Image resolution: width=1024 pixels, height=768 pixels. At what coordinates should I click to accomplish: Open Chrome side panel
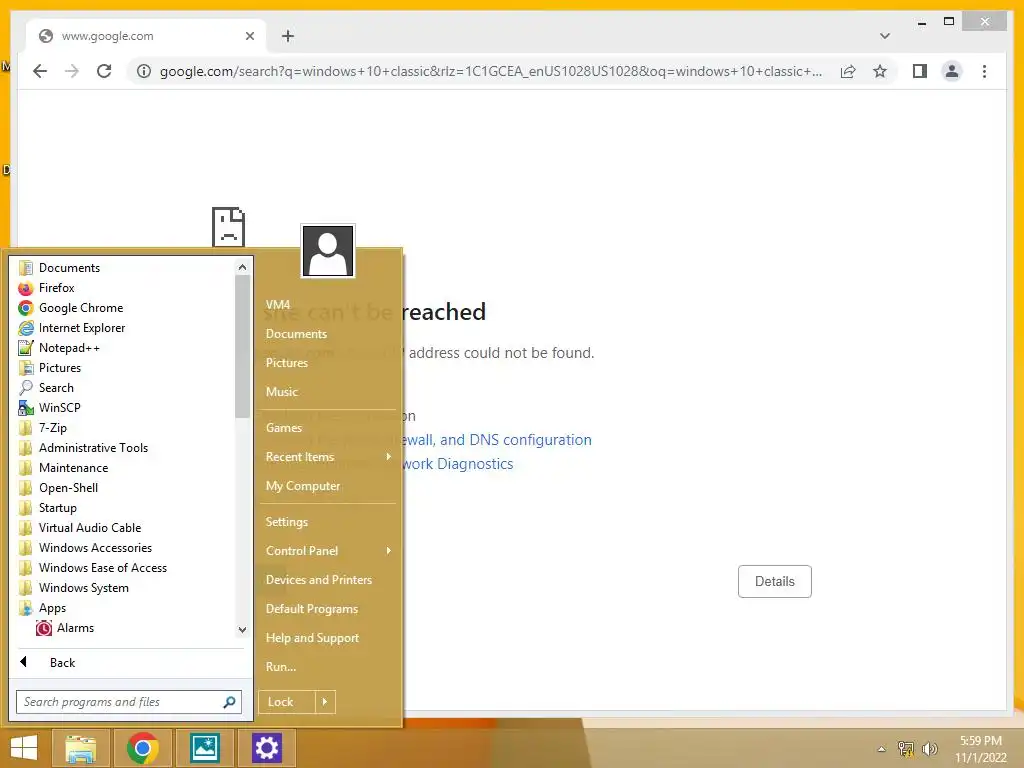point(920,71)
